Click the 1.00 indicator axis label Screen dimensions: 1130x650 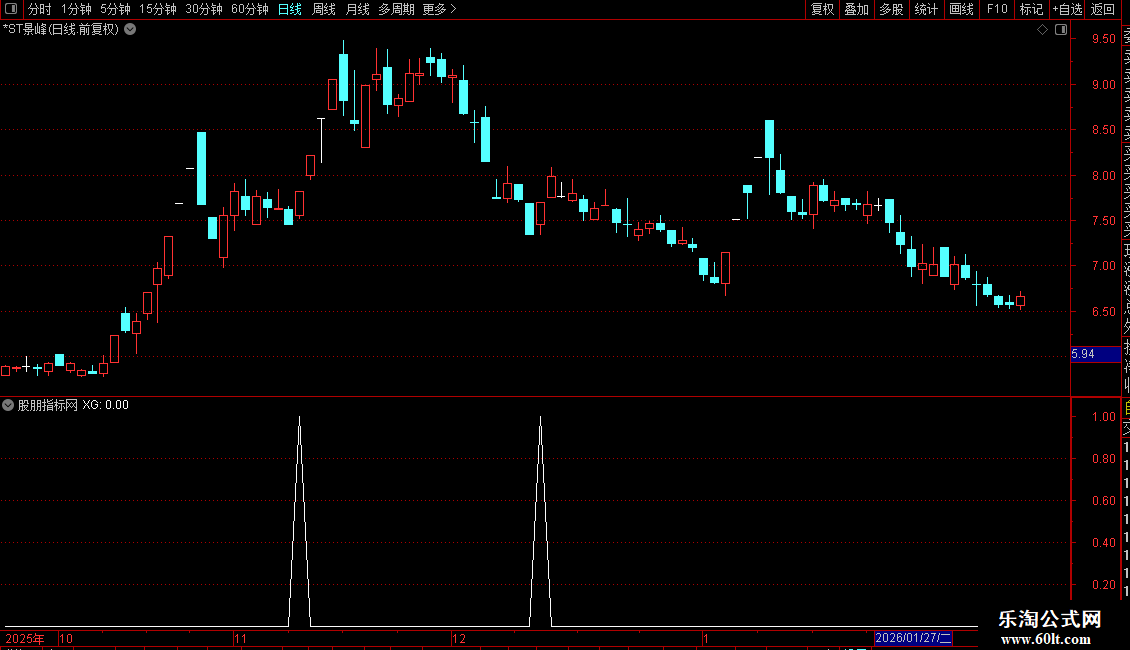pyautogui.click(x=1103, y=417)
